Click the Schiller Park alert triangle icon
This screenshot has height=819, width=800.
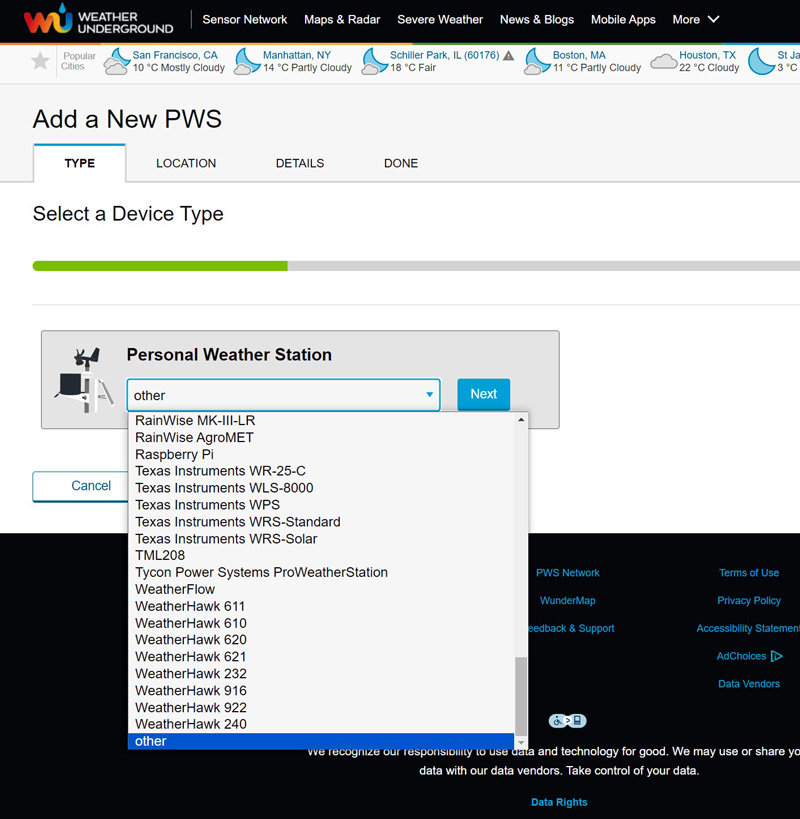509,55
